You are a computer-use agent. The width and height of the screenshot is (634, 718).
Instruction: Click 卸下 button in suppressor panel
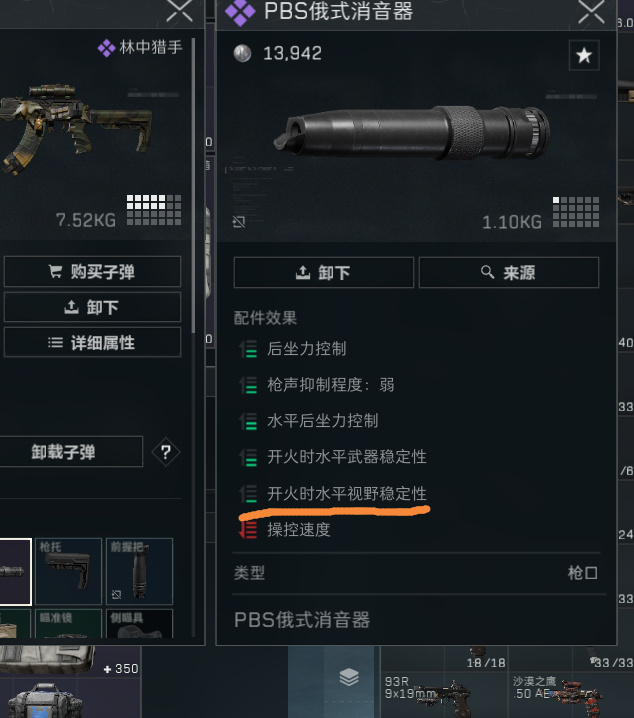[x=324, y=272]
